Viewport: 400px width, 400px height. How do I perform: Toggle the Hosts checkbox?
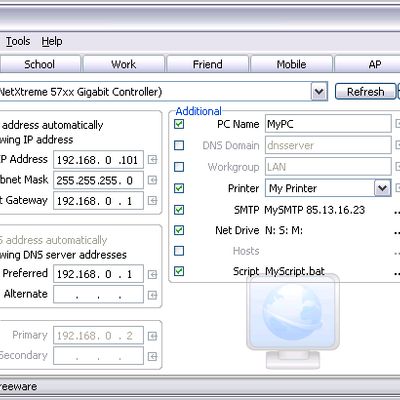point(179,251)
